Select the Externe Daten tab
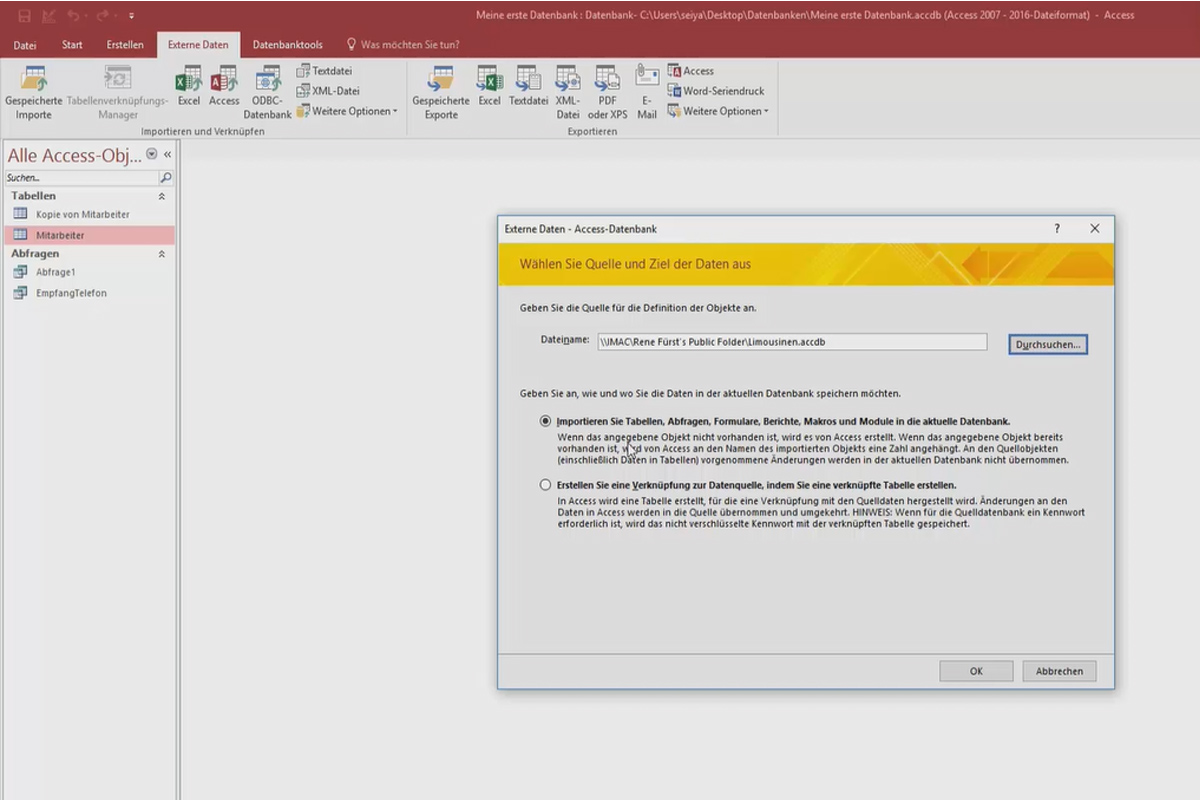Screen dimensions: 1200x800 pos(198,45)
